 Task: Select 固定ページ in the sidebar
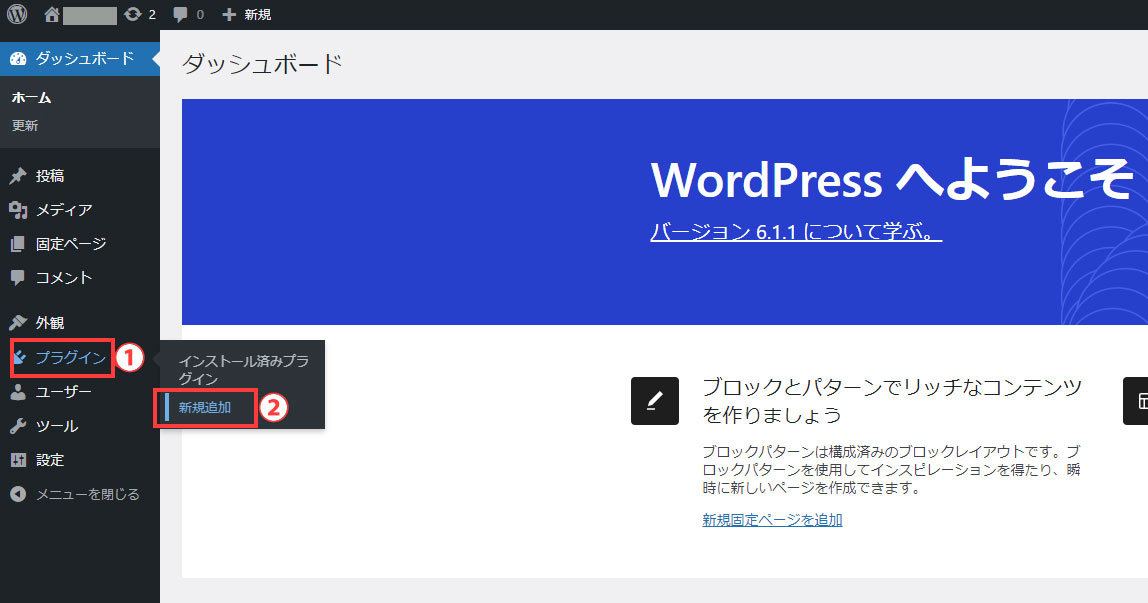click(x=70, y=244)
